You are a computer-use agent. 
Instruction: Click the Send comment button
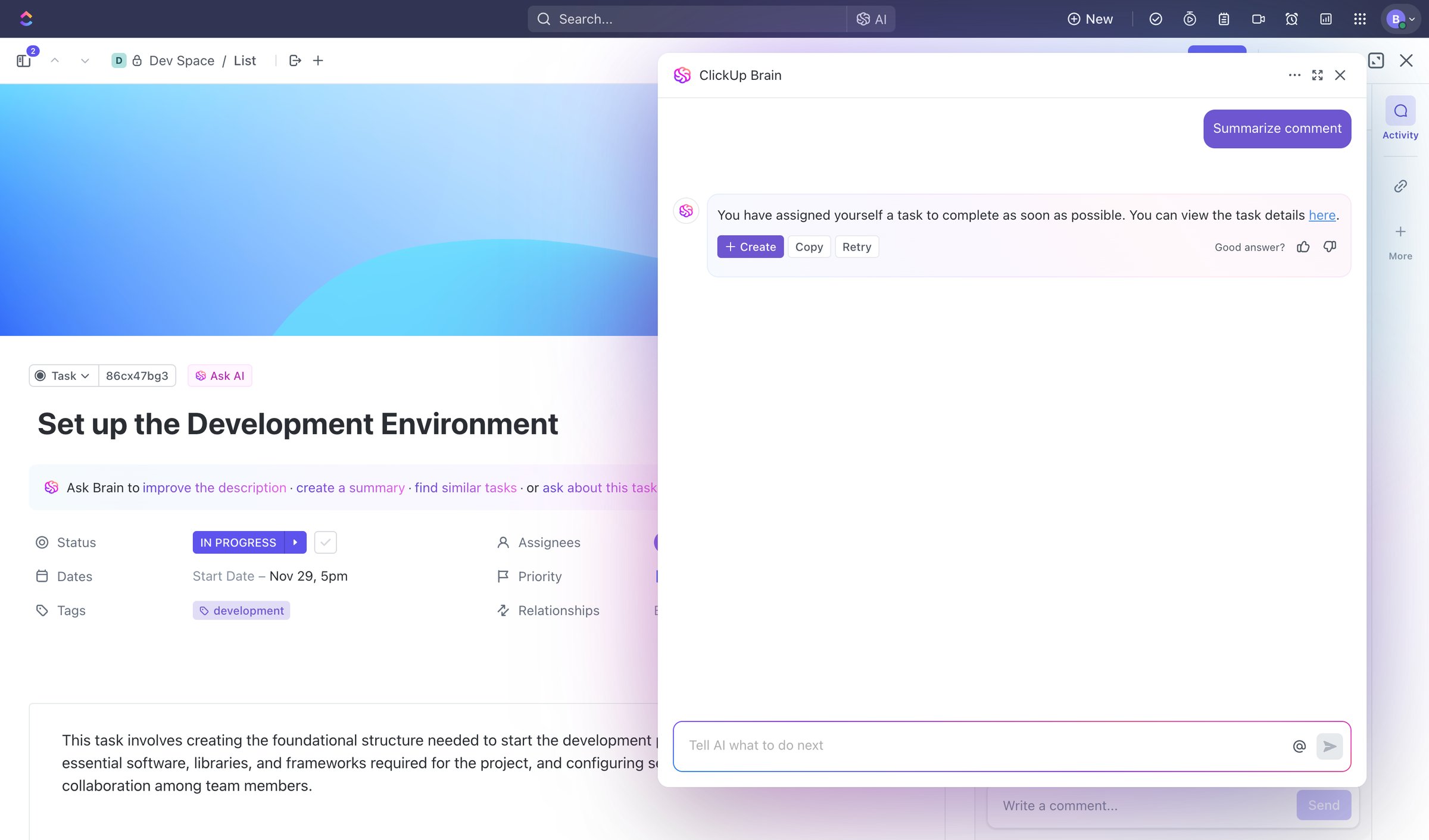(x=1324, y=805)
